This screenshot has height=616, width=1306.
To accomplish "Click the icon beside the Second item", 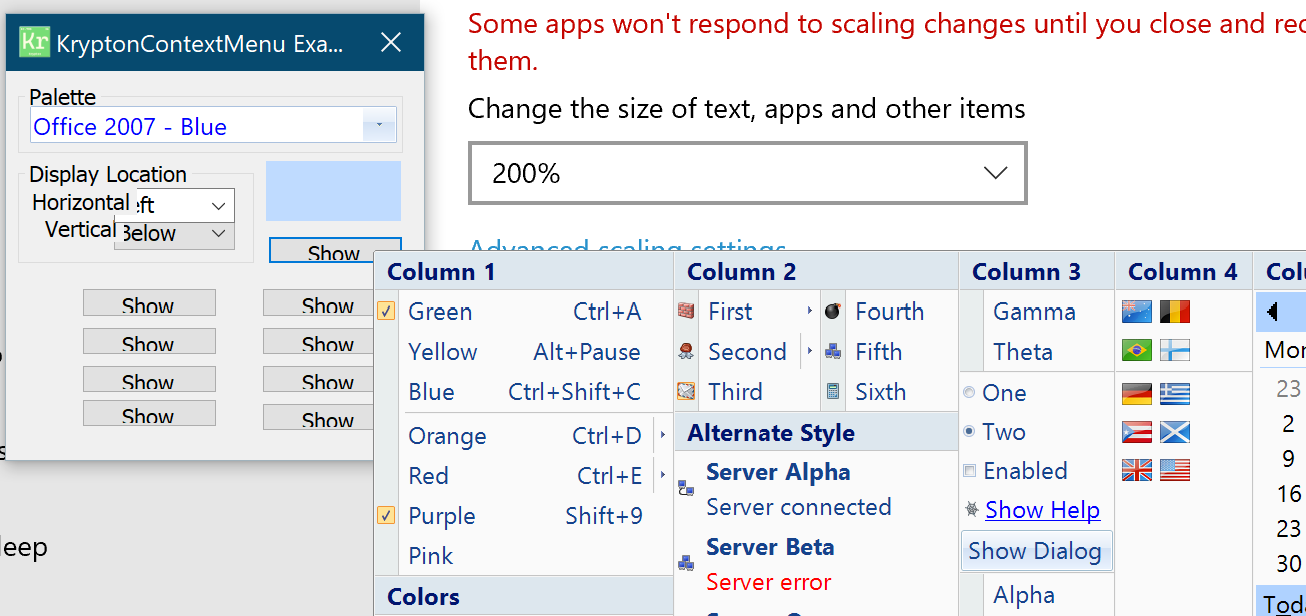I will pos(686,351).
